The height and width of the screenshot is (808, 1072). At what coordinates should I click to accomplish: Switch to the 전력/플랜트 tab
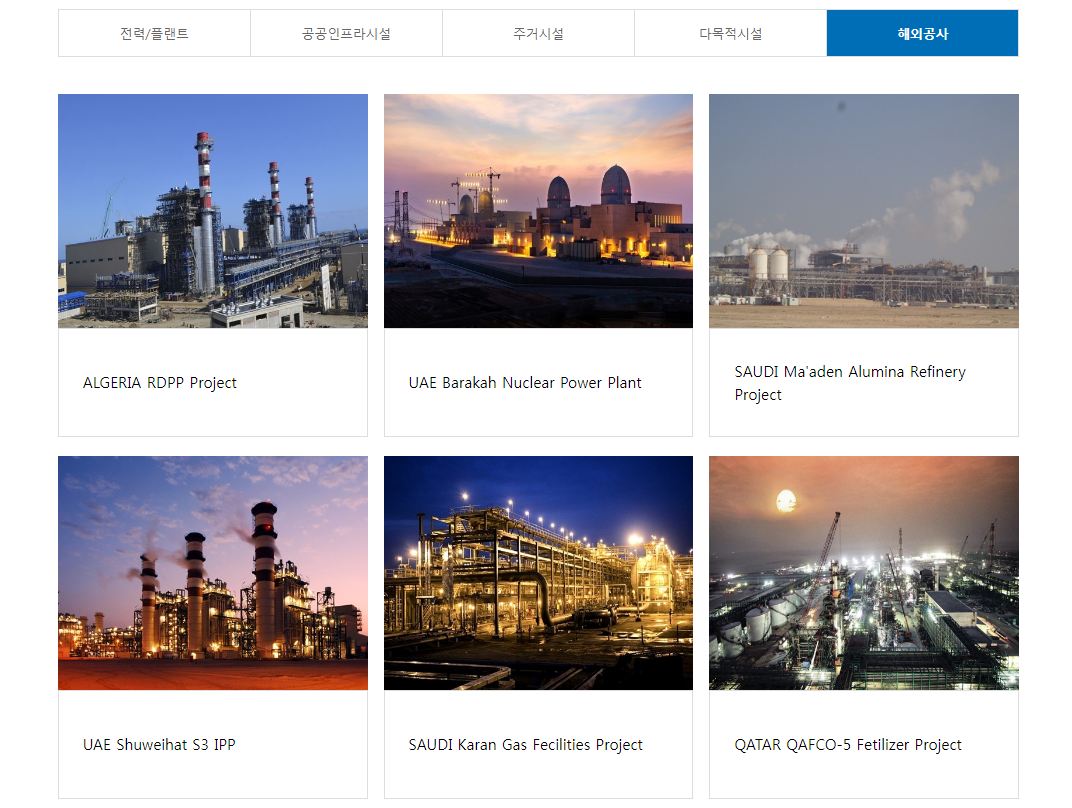click(x=154, y=34)
